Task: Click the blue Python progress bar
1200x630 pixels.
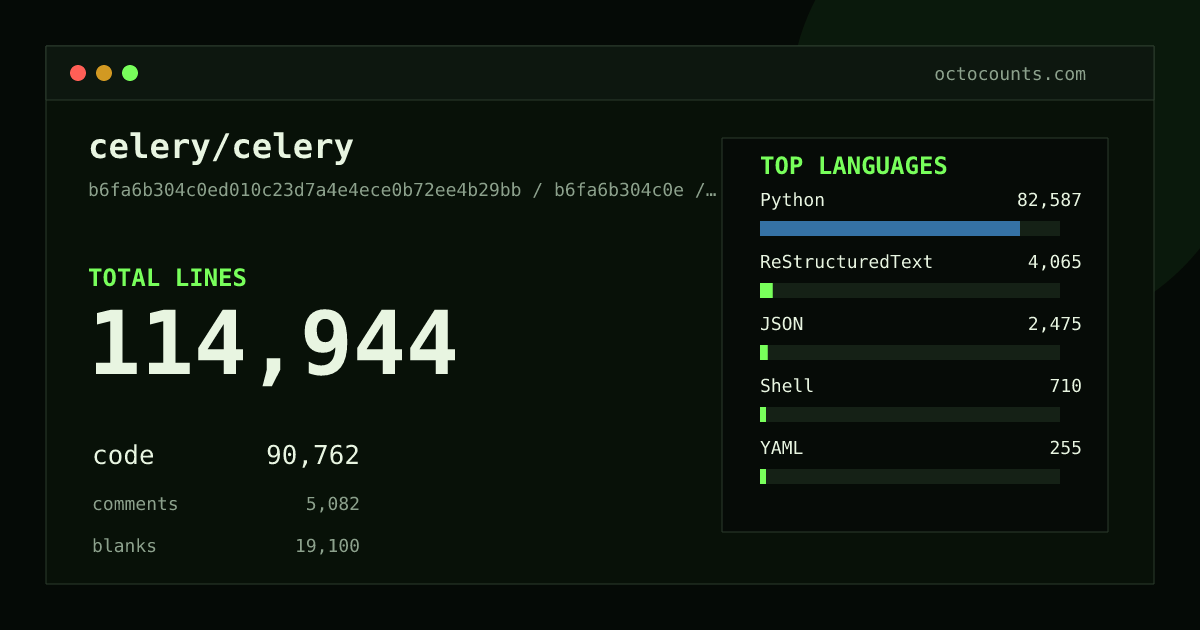Action: [x=890, y=228]
